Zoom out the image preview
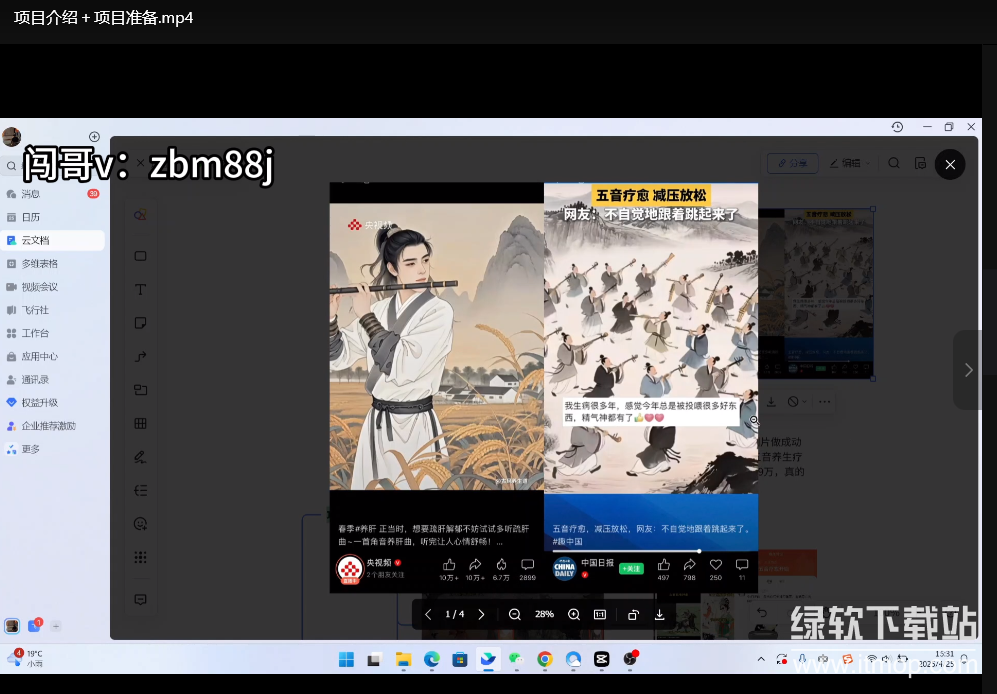Image resolution: width=997 pixels, height=694 pixels. point(514,614)
